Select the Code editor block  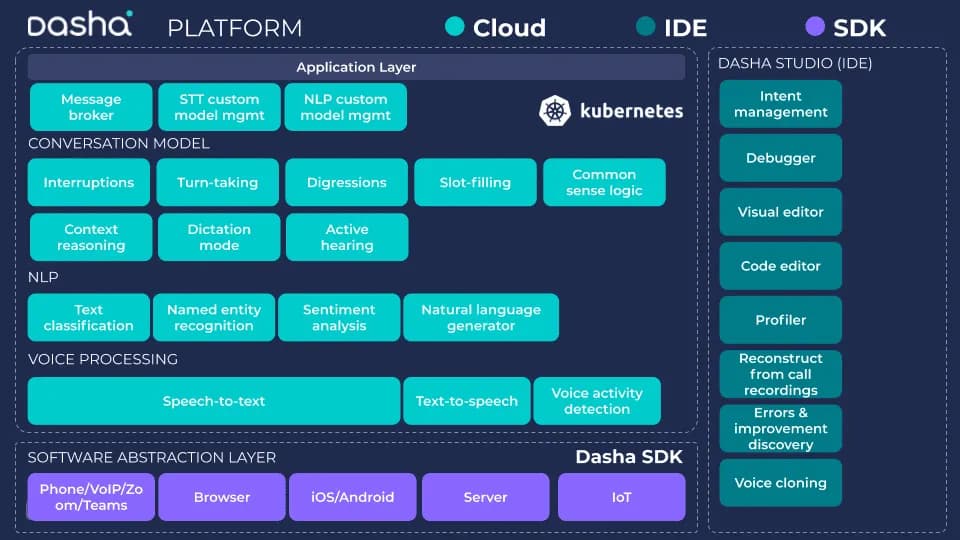781,266
